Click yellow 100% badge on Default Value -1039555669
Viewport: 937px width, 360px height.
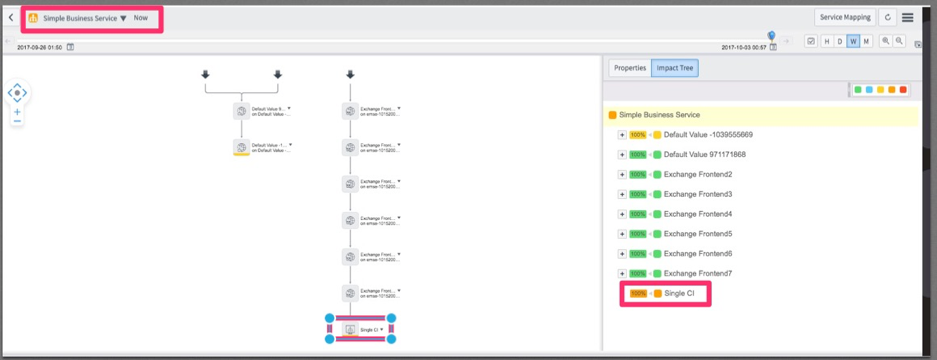(638, 135)
